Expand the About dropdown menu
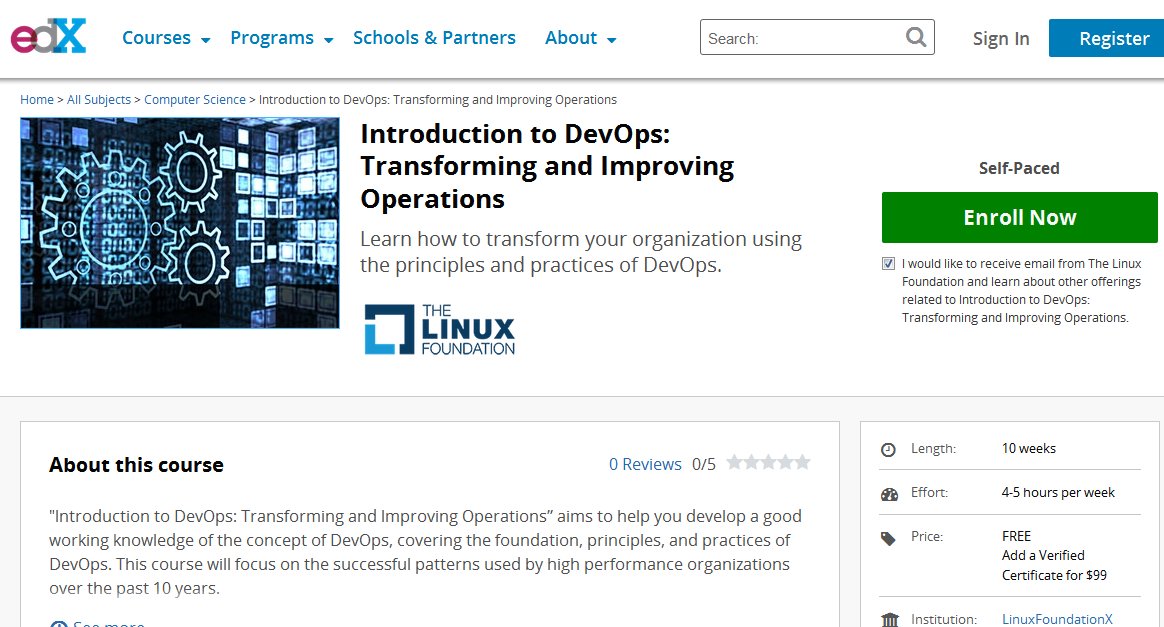The image size is (1164, 627). (x=581, y=38)
